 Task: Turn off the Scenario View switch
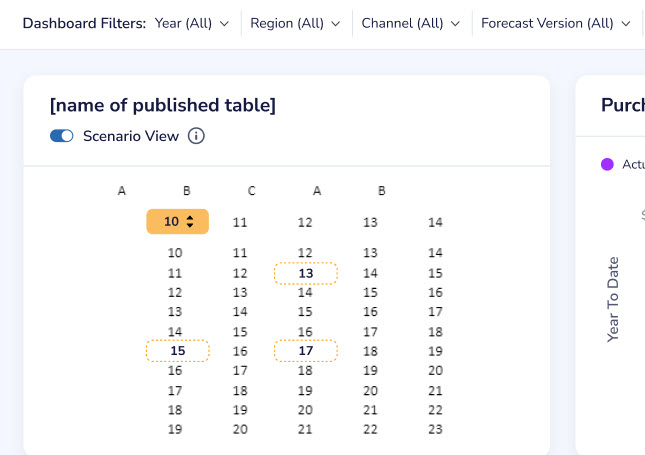[62, 136]
